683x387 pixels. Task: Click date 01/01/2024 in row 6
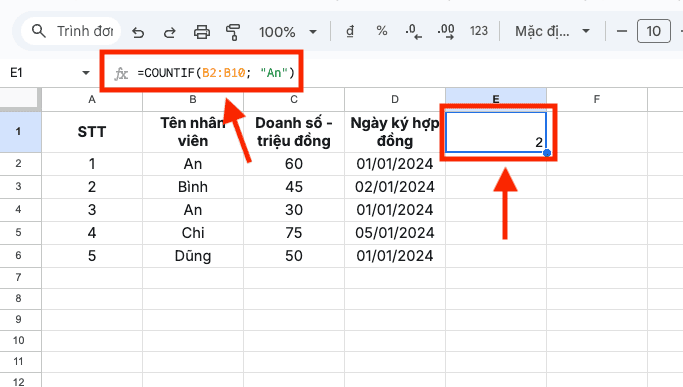[395, 256]
